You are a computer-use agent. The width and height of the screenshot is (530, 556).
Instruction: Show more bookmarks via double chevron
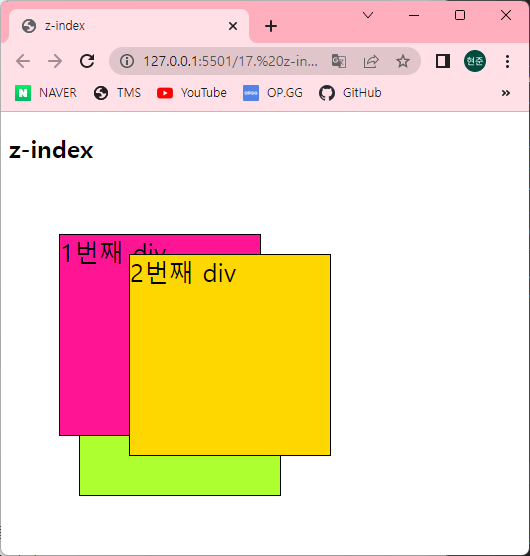[x=506, y=93]
